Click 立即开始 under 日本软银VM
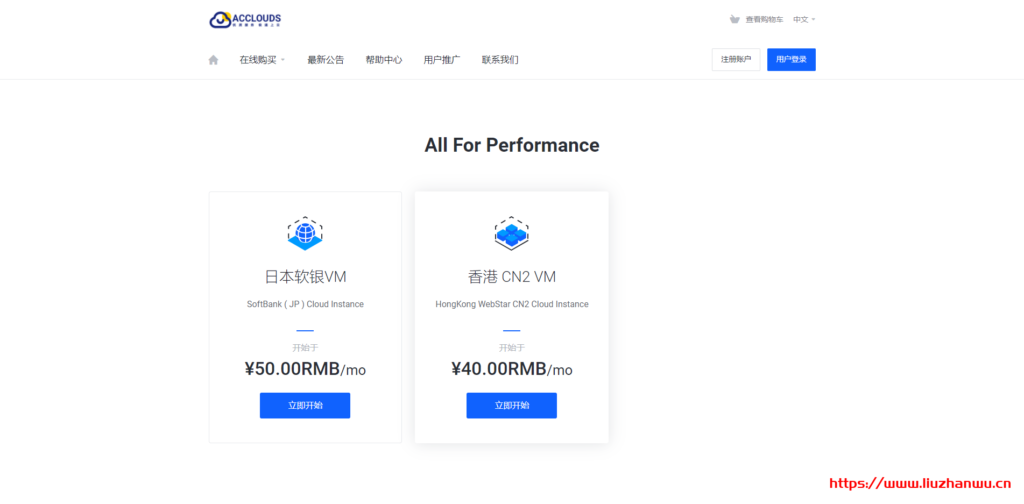 coord(305,405)
